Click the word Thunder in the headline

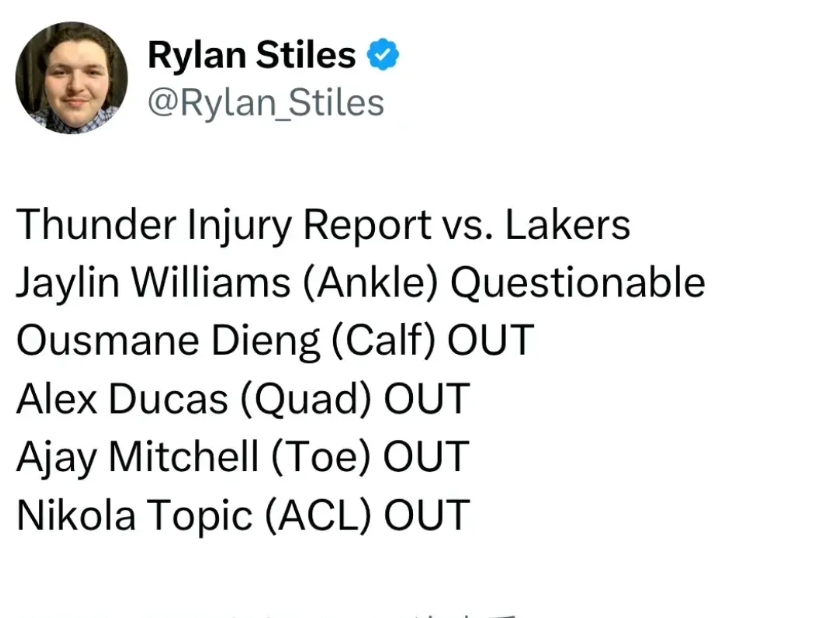pos(96,225)
